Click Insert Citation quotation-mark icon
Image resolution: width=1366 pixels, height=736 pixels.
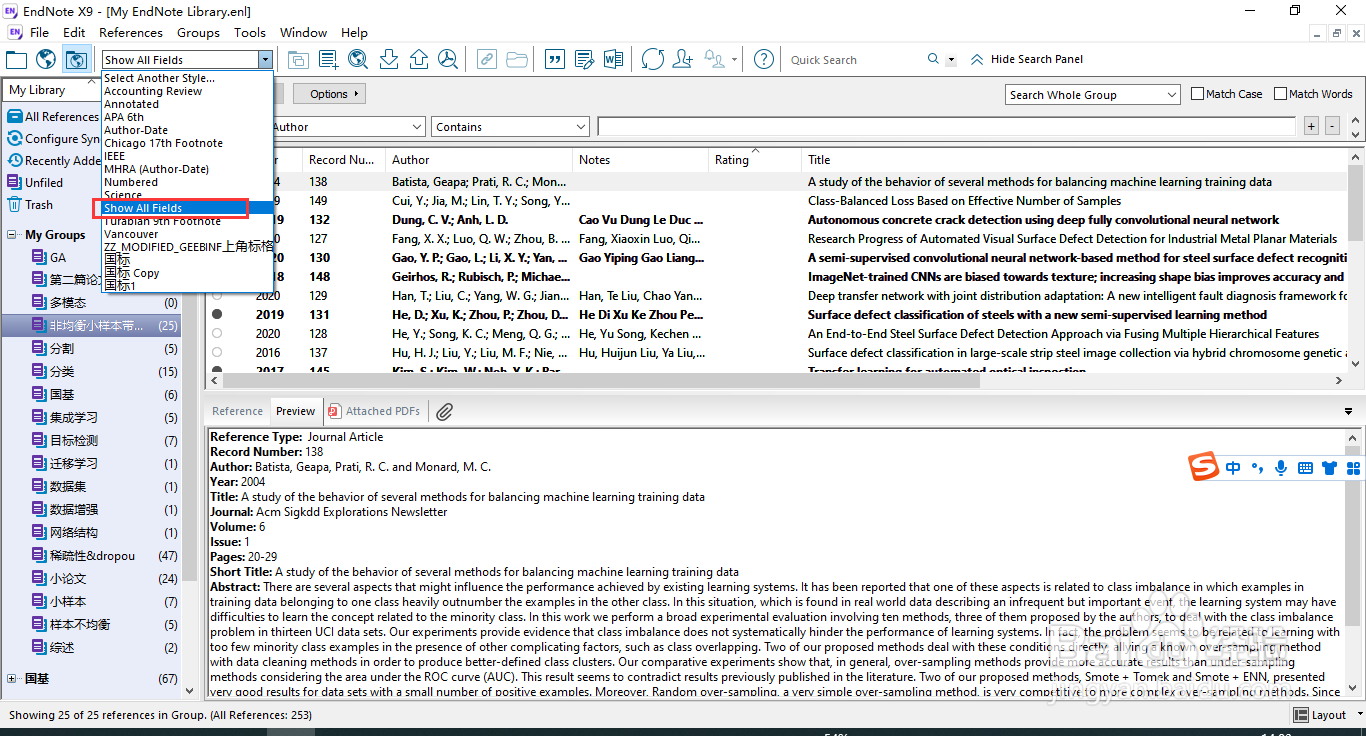click(554, 59)
